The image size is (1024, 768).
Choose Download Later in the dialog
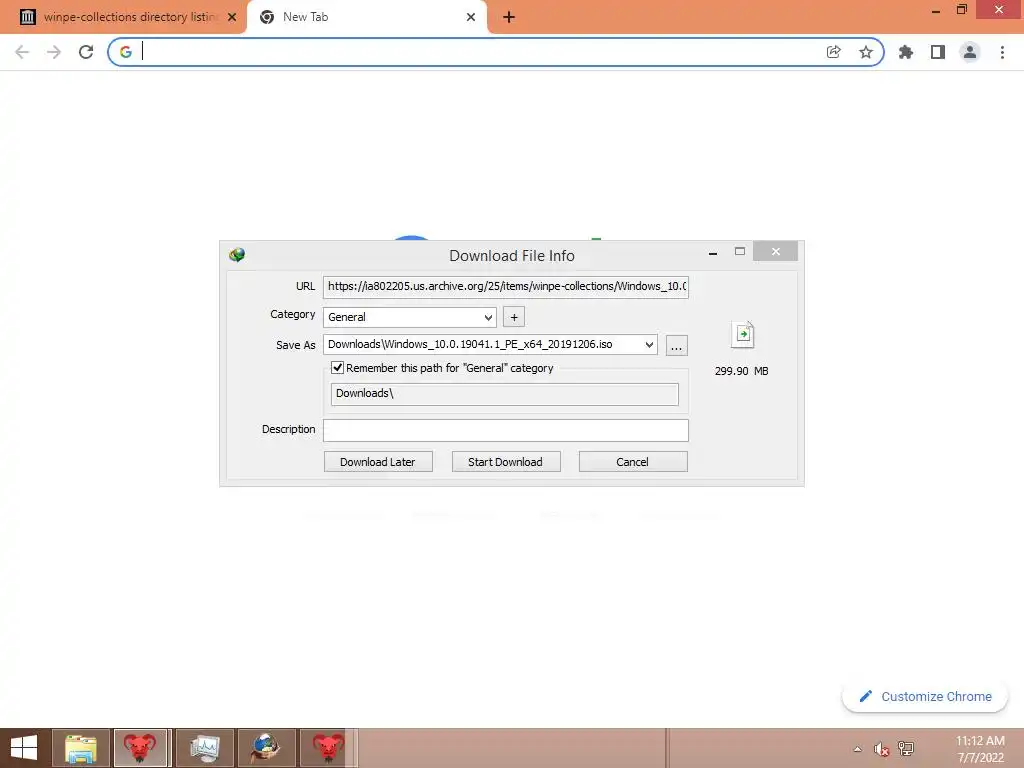[x=377, y=462]
